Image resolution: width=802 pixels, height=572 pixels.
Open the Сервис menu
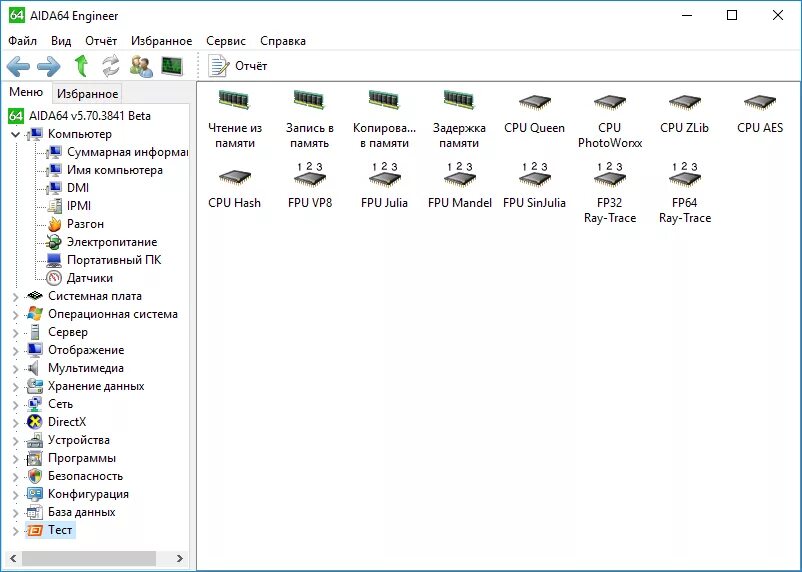click(x=226, y=41)
